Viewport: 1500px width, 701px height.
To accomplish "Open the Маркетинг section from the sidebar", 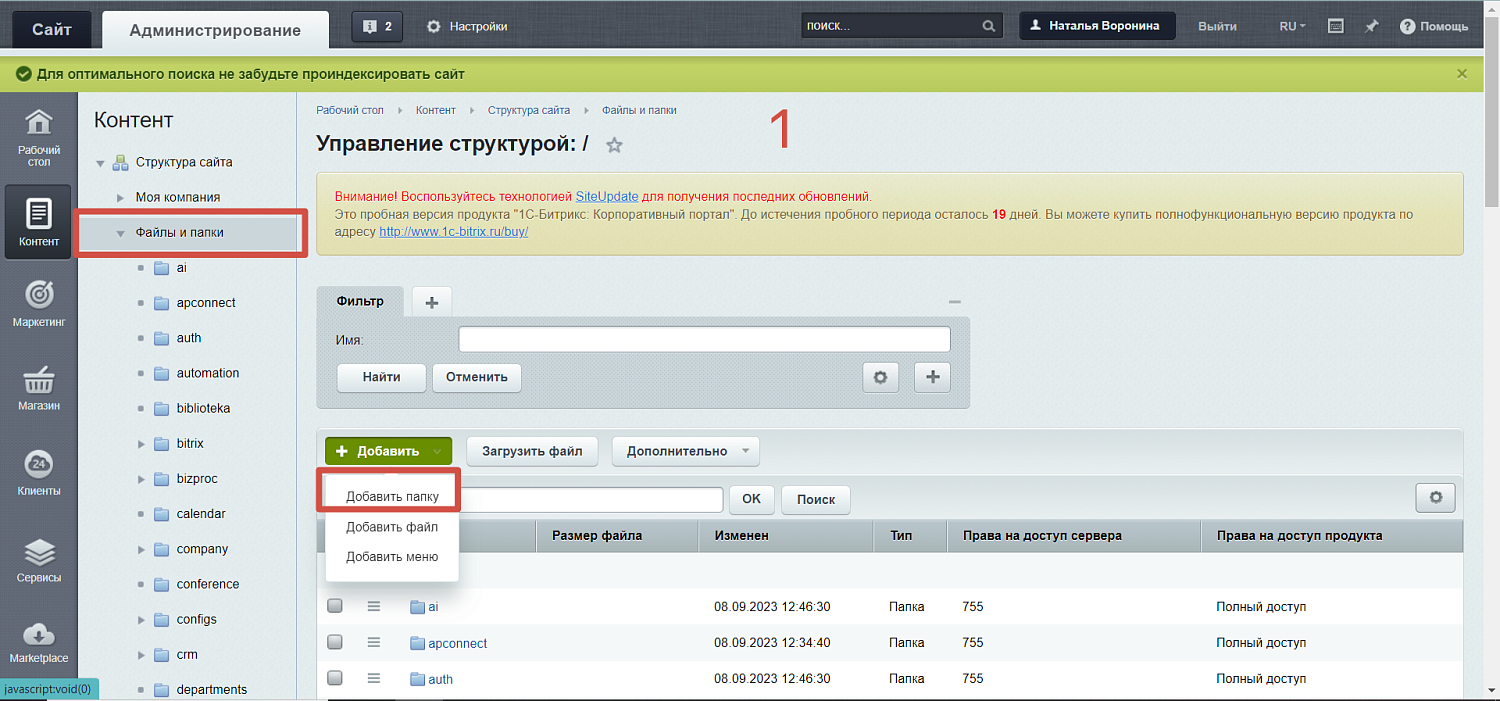I will (x=38, y=302).
